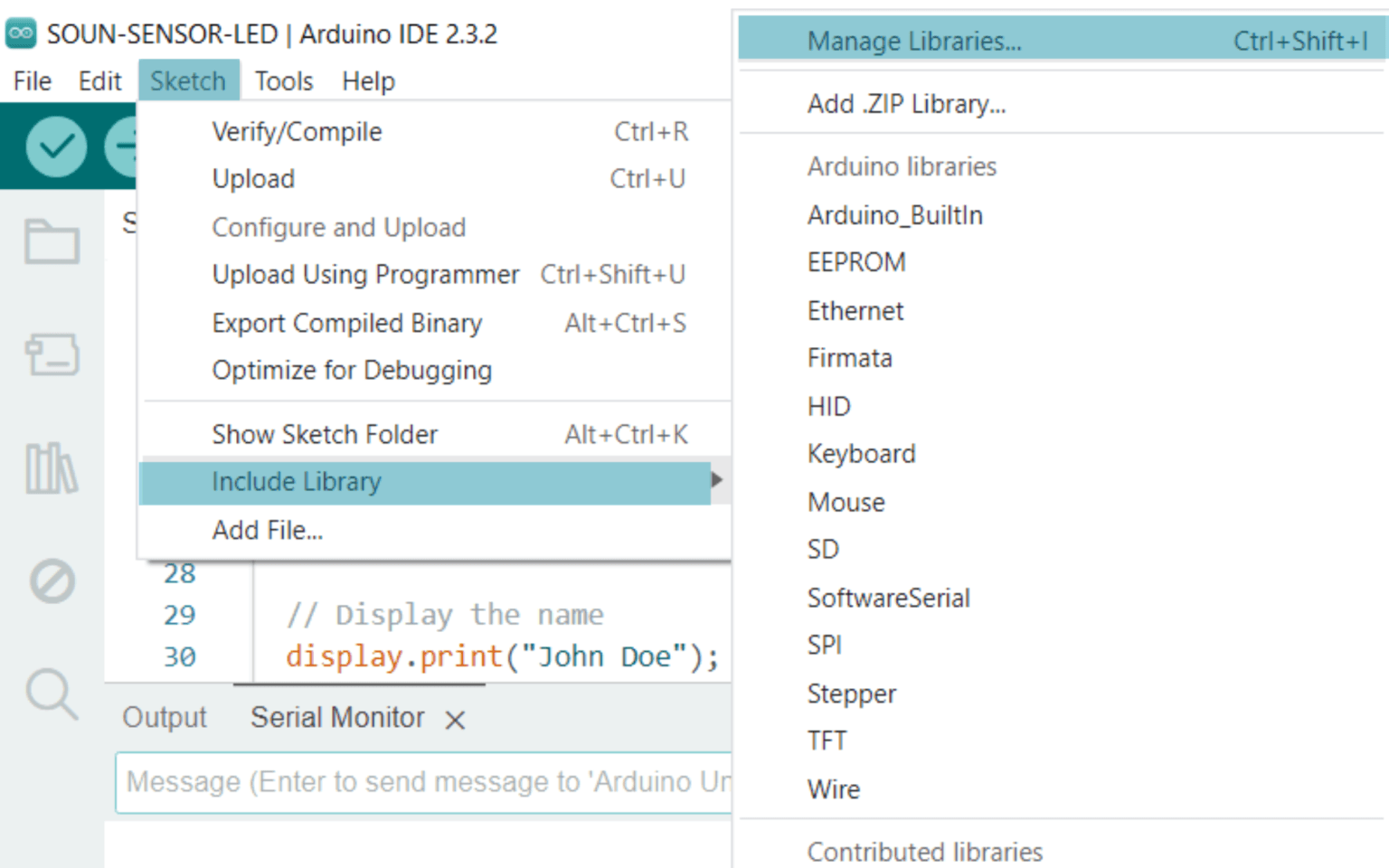Click Show Sketch Folder menu entry
This screenshot has height=868, width=1389.
[325, 435]
